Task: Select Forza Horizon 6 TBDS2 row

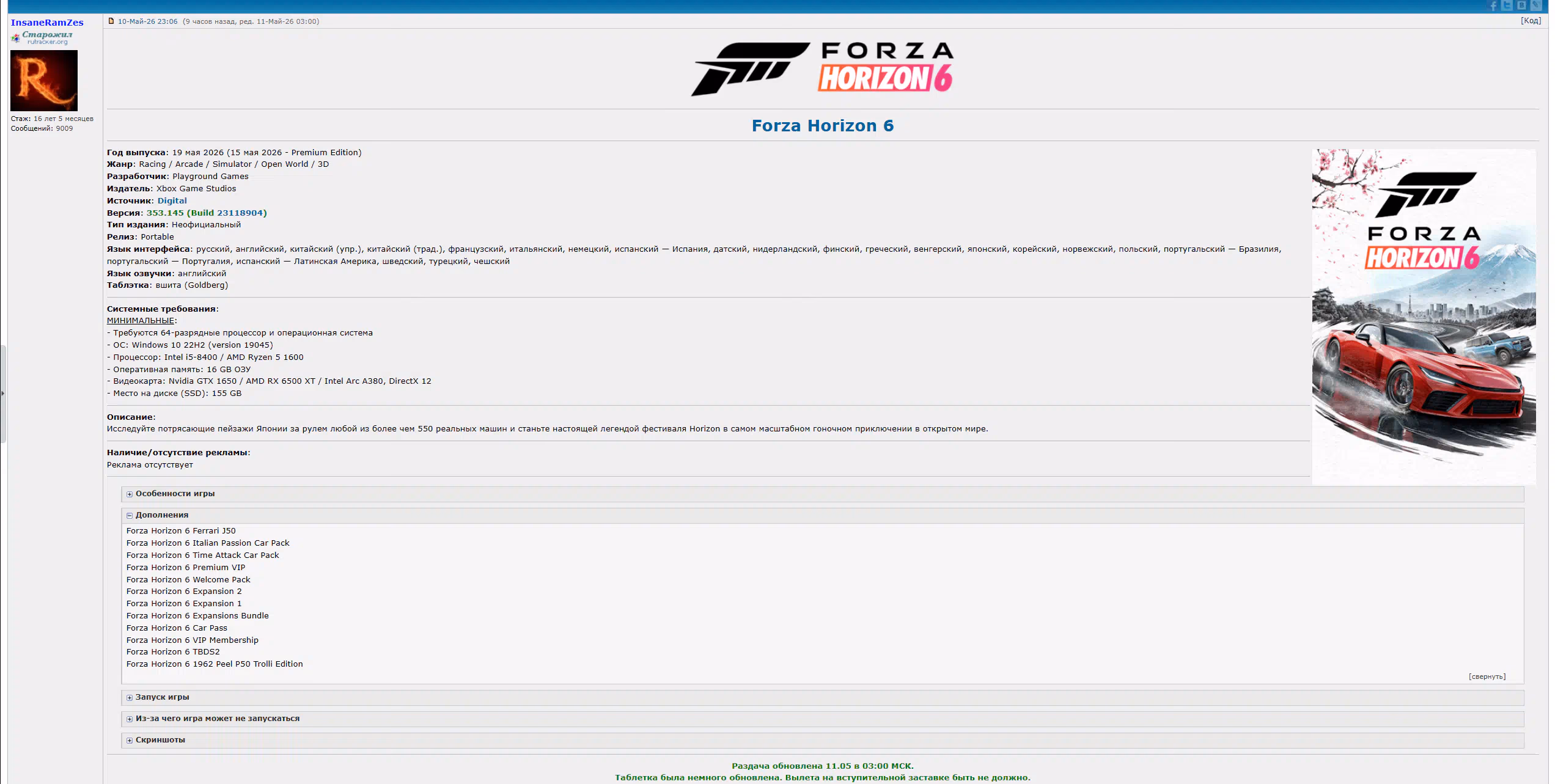Action: [x=173, y=652]
